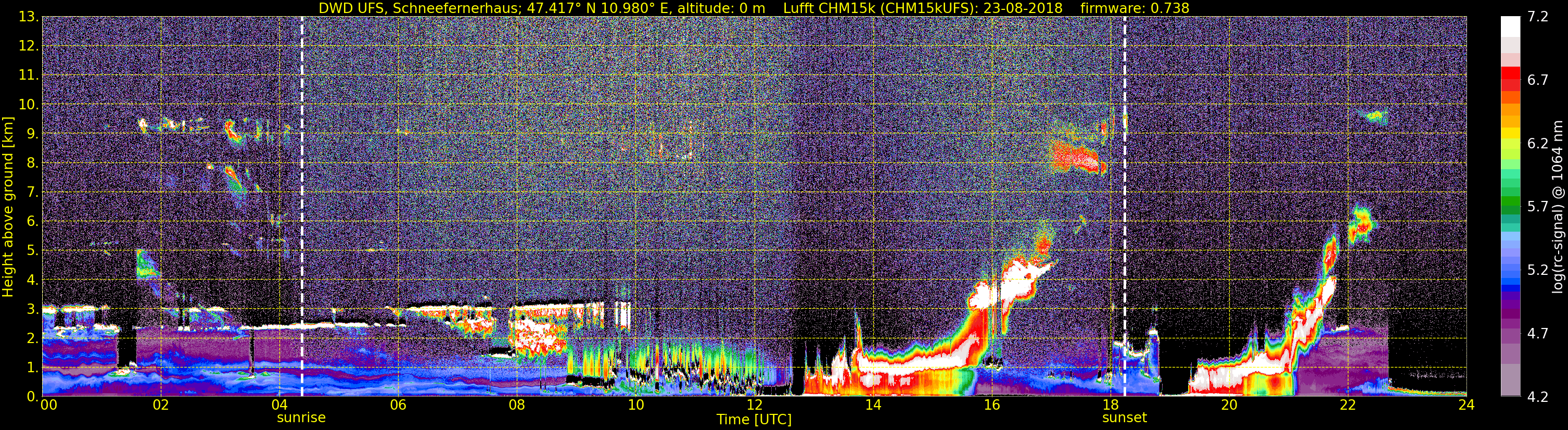Image resolution: width=1568 pixels, height=430 pixels.
Task: Click the colorbar tick value 5.7
Action: pyautogui.click(x=1538, y=207)
